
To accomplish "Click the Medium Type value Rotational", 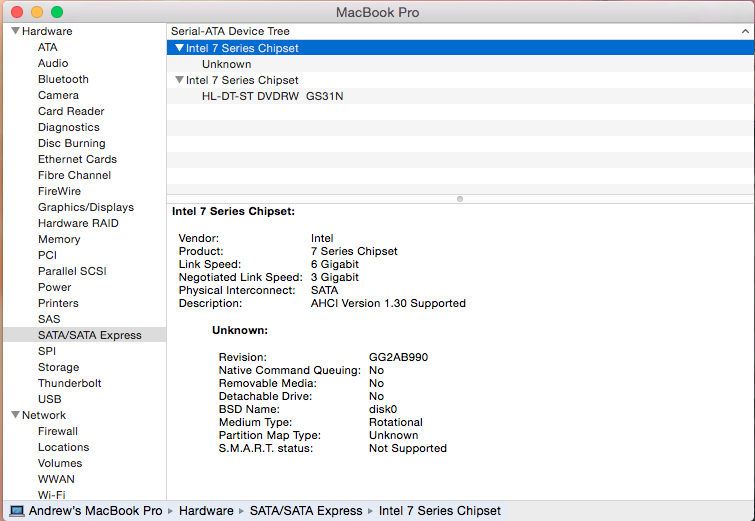I will pos(396,422).
